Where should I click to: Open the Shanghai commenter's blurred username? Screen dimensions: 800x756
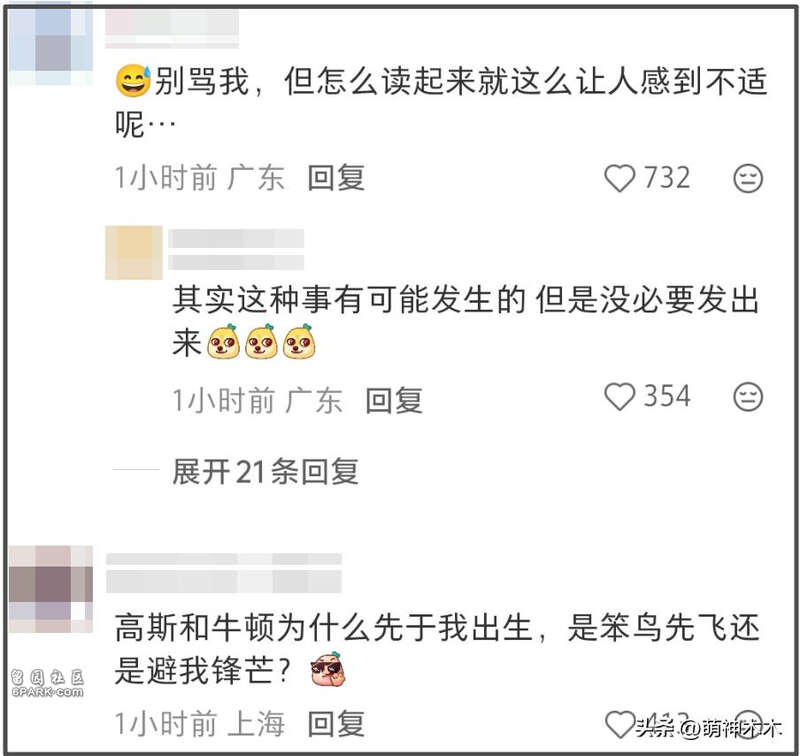coord(223,573)
